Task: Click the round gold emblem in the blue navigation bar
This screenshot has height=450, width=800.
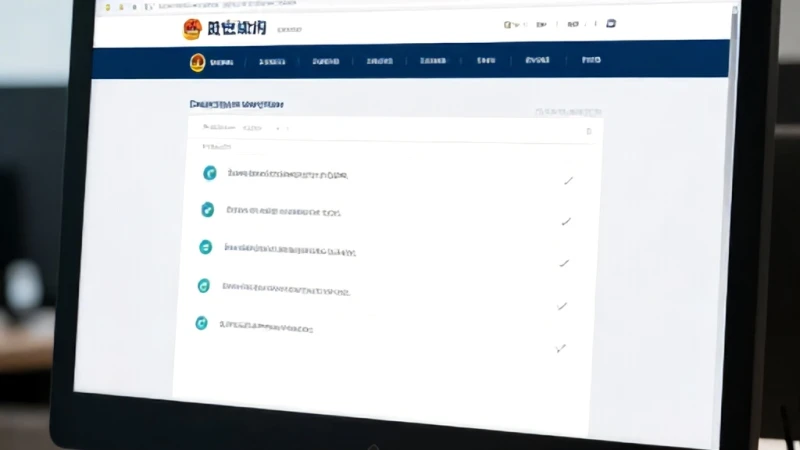Action: (x=197, y=63)
